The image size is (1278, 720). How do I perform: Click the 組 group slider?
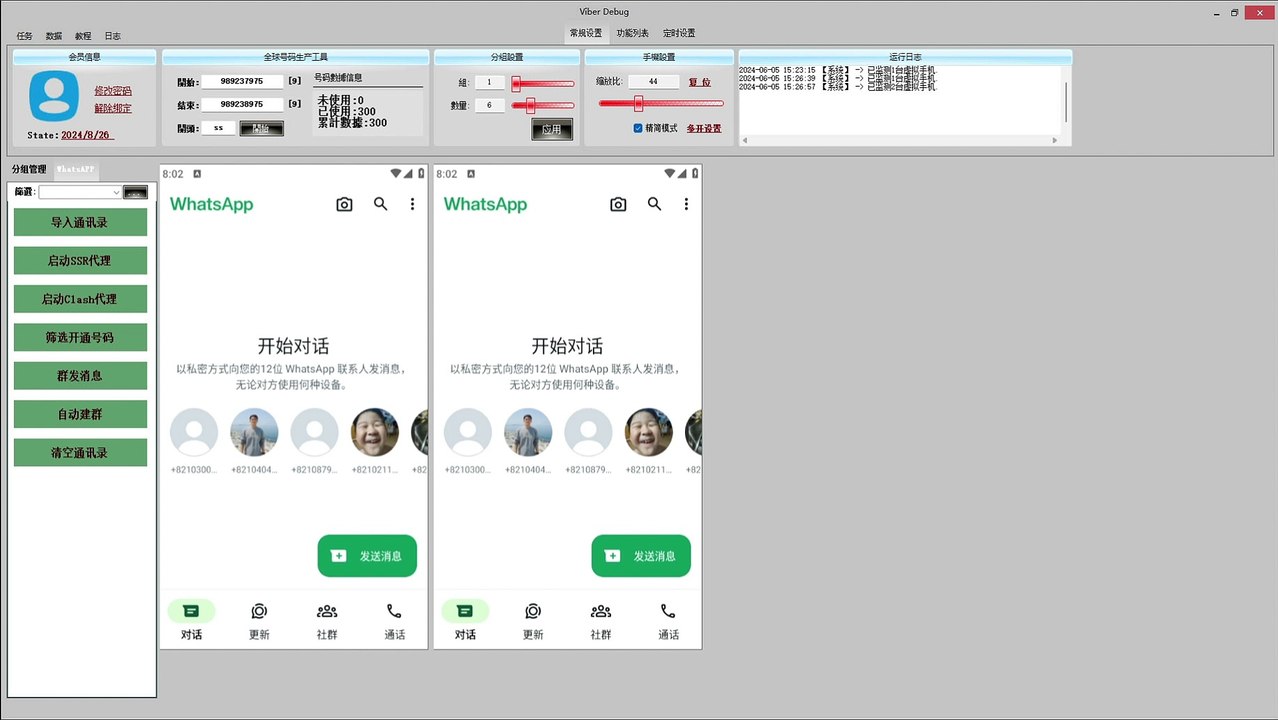click(x=543, y=84)
